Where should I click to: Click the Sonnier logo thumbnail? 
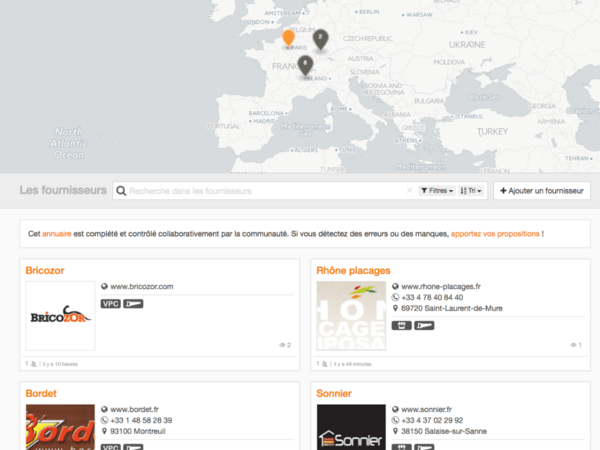coord(351,428)
